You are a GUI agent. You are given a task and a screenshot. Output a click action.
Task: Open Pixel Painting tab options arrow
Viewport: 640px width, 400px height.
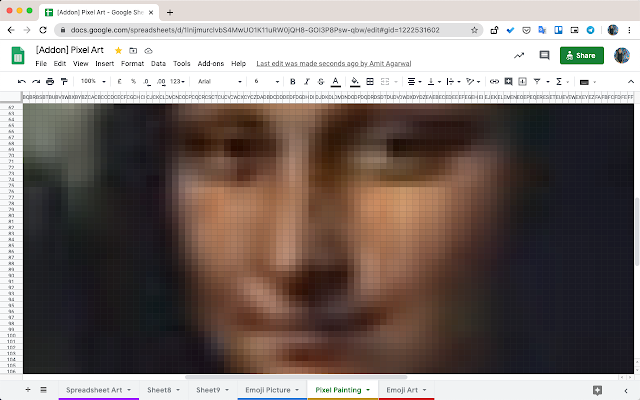[368, 390]
